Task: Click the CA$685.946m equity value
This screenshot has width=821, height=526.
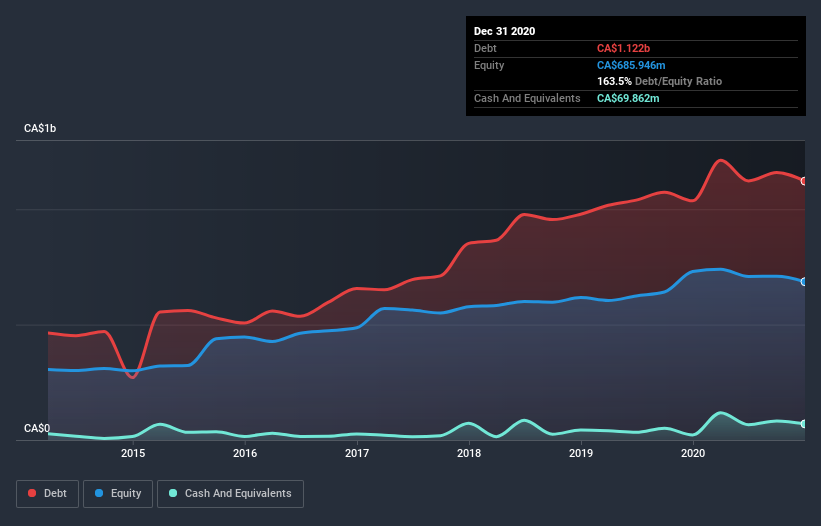Action: (631, 65)
